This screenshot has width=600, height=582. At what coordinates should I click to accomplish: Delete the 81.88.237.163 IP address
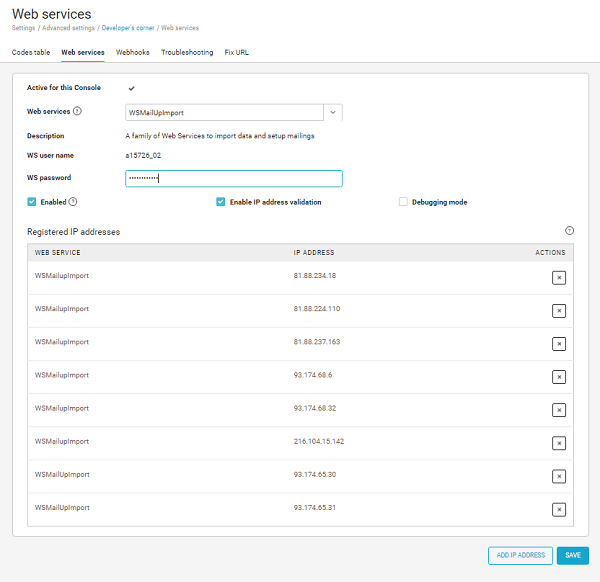point(559,343)
